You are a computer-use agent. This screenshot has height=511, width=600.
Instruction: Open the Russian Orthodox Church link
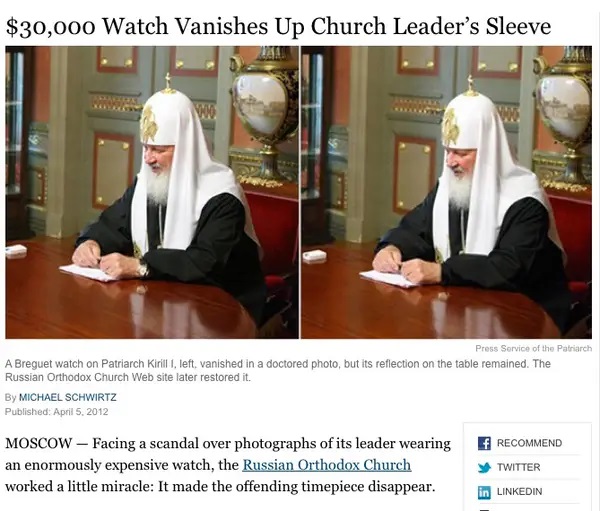327,465
